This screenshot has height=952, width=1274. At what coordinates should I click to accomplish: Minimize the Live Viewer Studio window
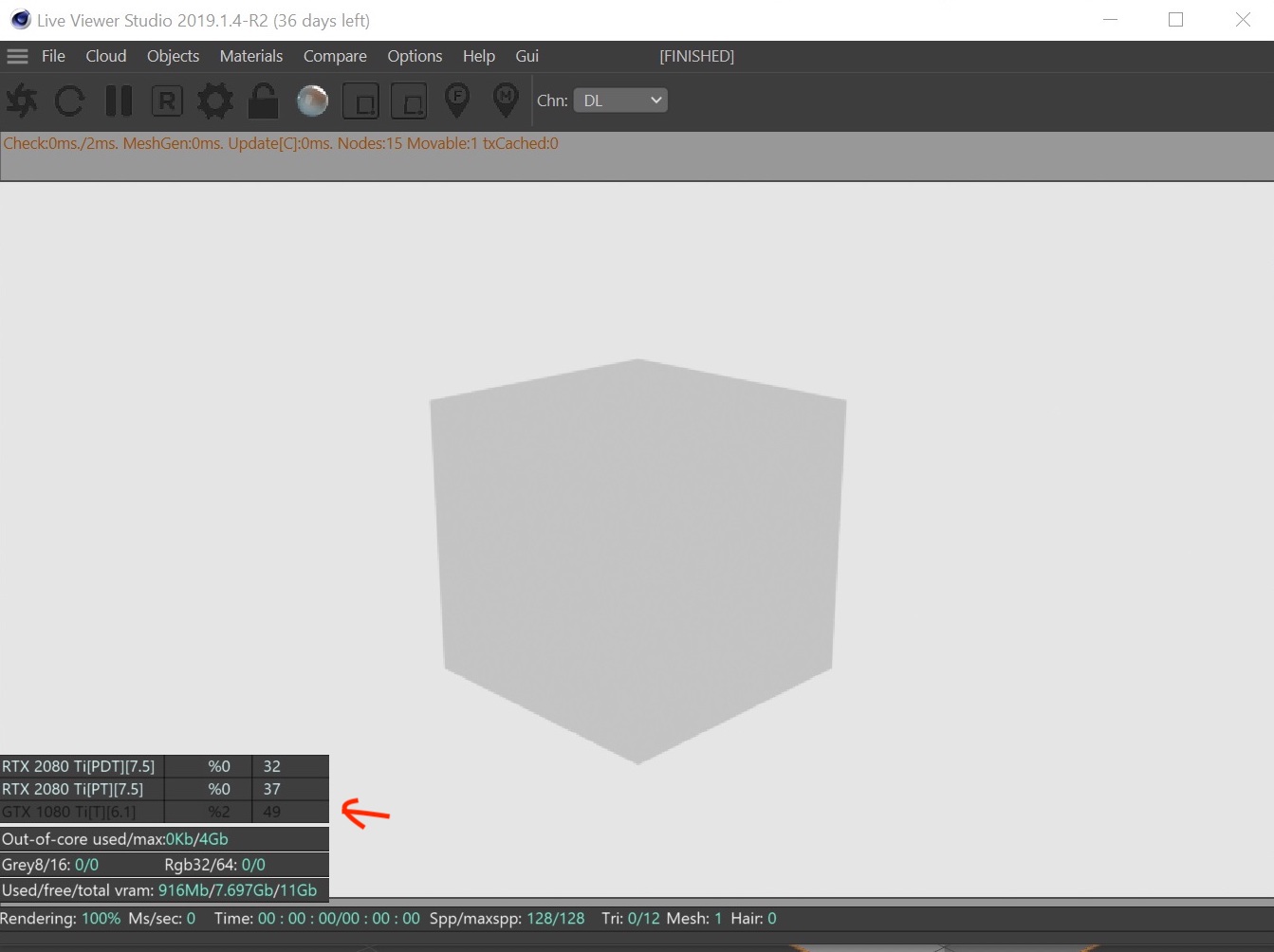1111,20
